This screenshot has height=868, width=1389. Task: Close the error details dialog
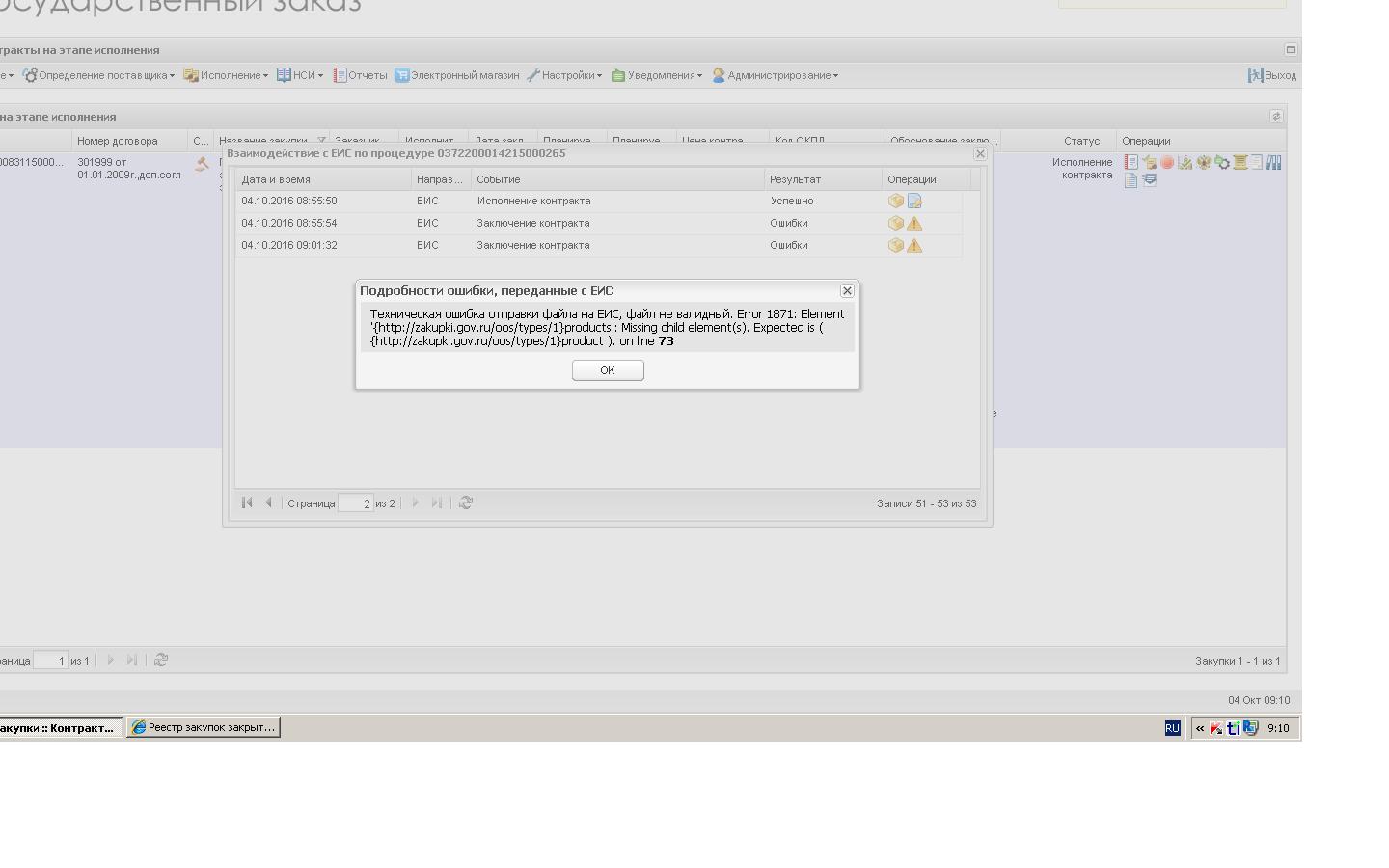tap(847, 290)
